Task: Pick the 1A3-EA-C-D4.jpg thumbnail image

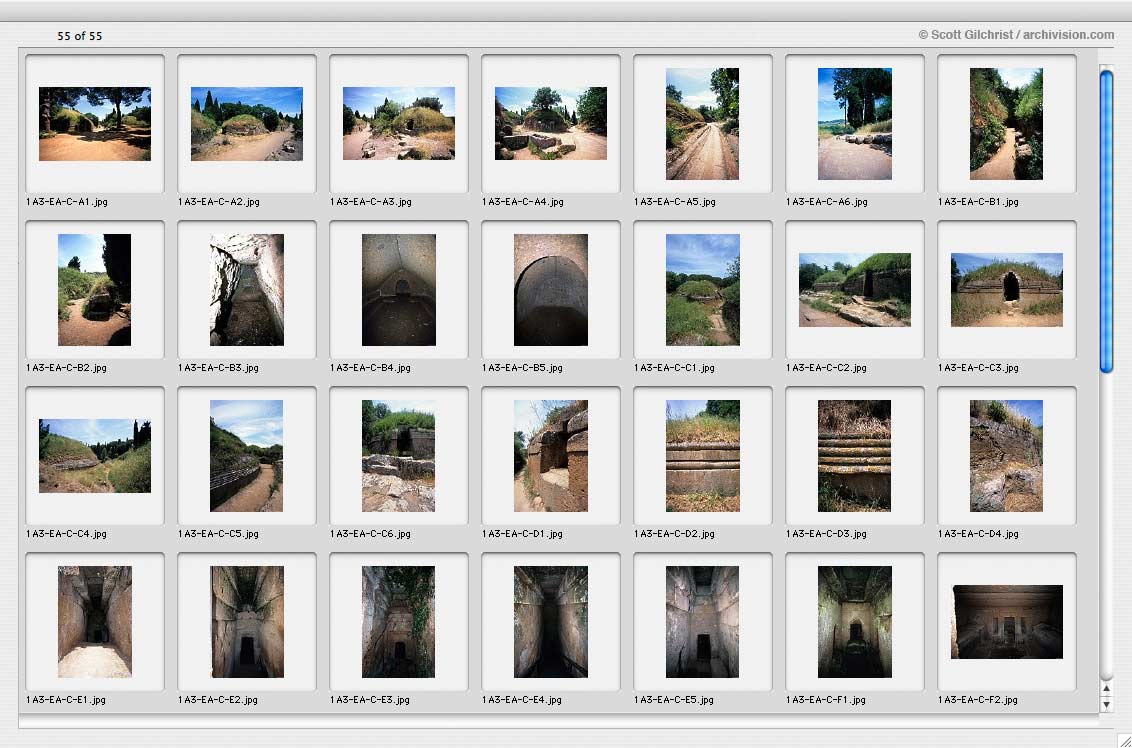Action: (1006, 456)
